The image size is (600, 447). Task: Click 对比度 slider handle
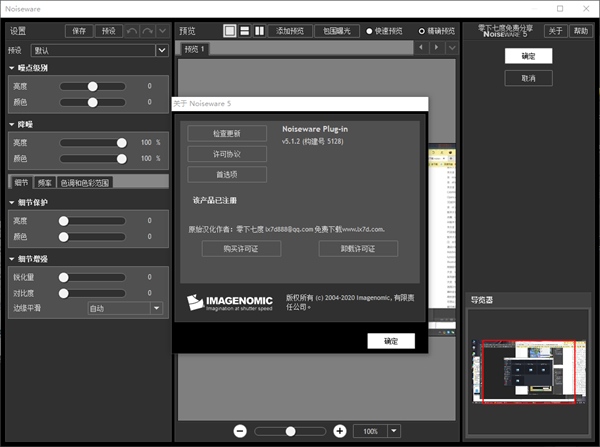[x=64, y=293]
